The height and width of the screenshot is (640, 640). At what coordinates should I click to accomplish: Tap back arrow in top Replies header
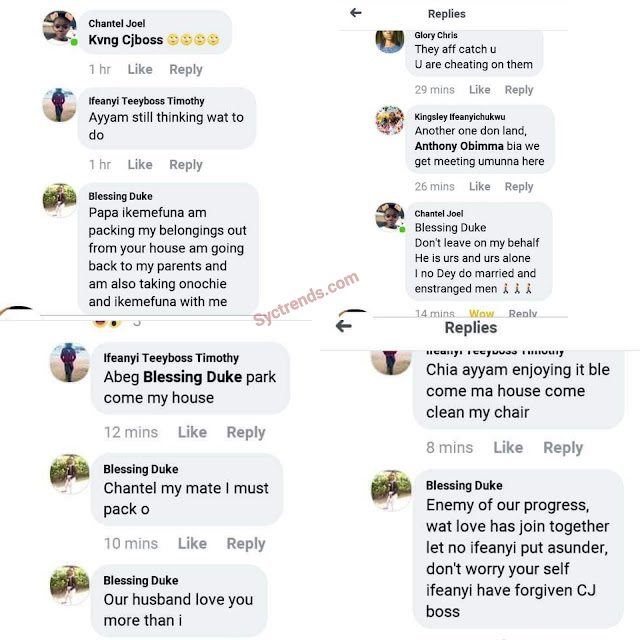point(356,13)
